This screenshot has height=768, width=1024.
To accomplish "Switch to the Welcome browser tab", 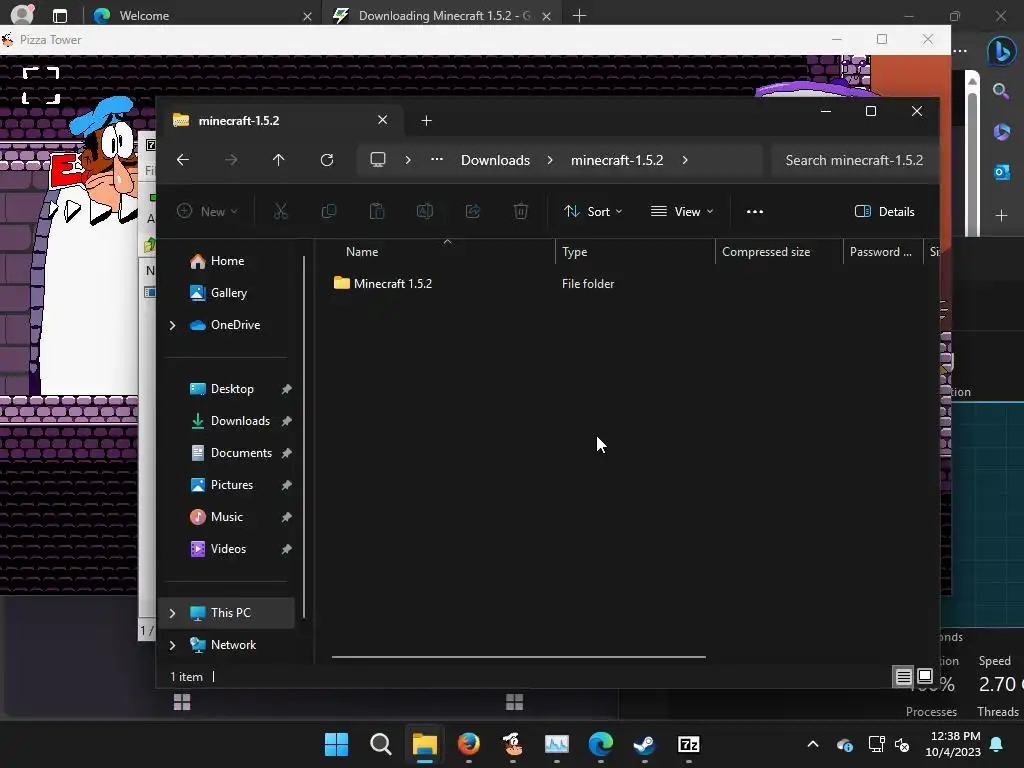I will (202, 16).
